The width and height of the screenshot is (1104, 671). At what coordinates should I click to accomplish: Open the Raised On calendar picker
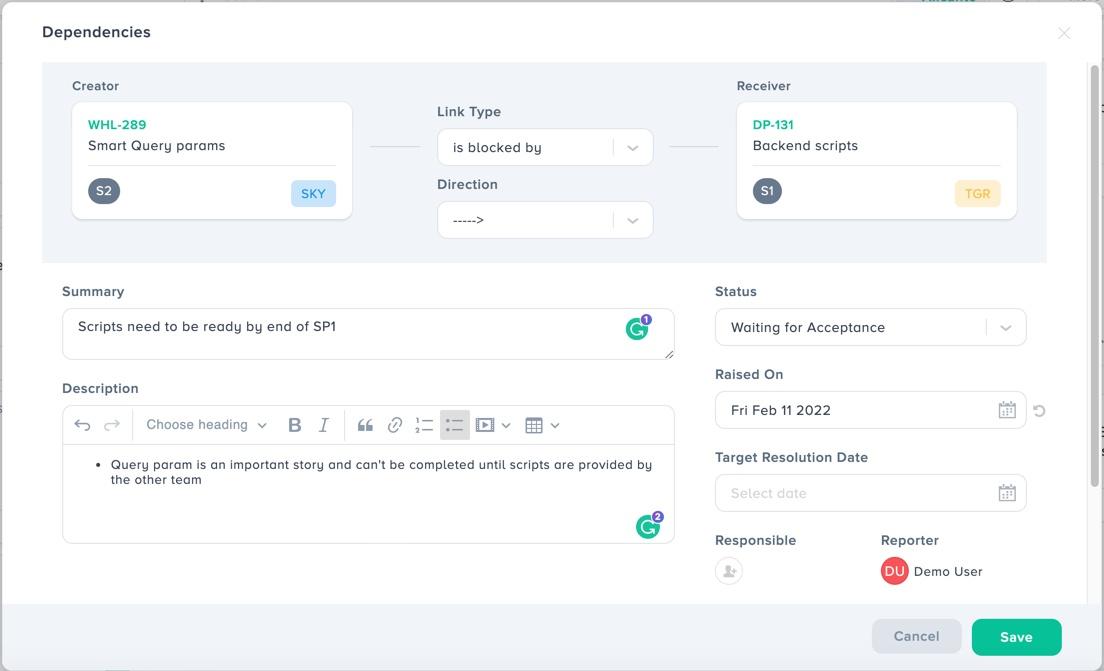[1007, 410]
